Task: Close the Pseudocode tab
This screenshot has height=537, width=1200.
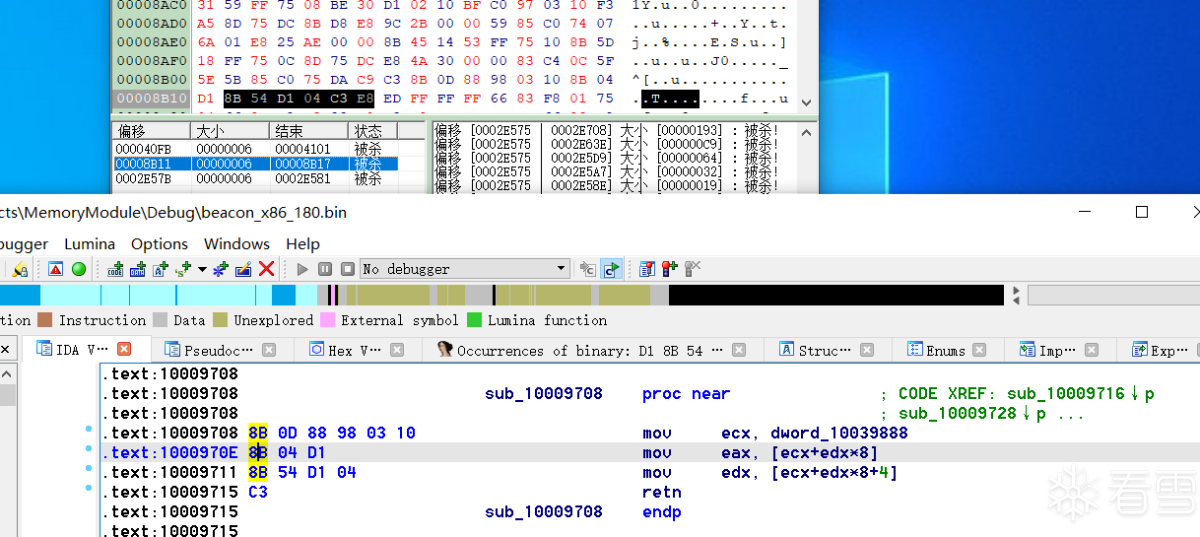Action: tap(269, 350)
